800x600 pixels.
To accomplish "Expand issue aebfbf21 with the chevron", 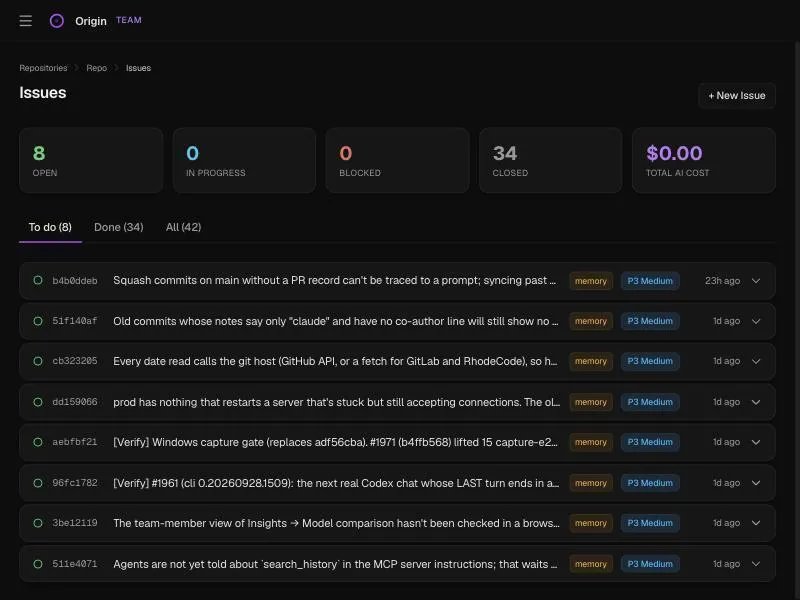I will pyautogui.click(x=756, y=442).
